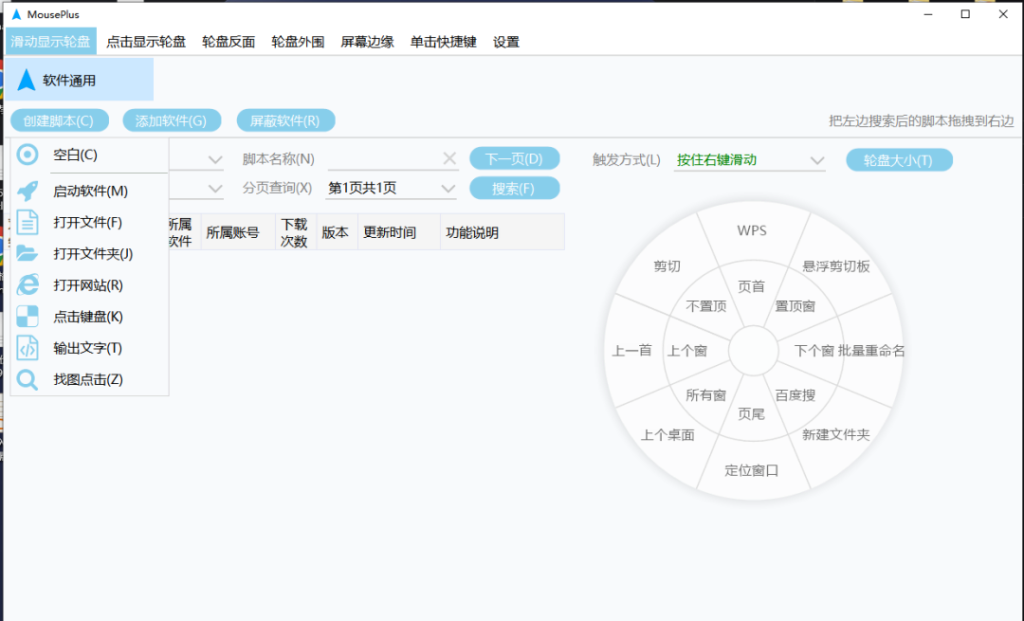Expand the trigger method dropdown
This screenshot has width=1024, height=621.
(x=816, y=160)
